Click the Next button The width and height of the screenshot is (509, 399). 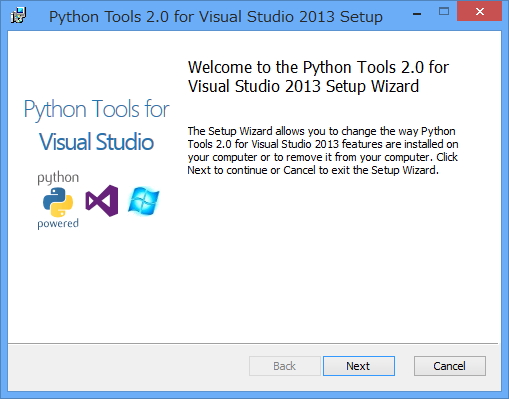pos(359,366)
